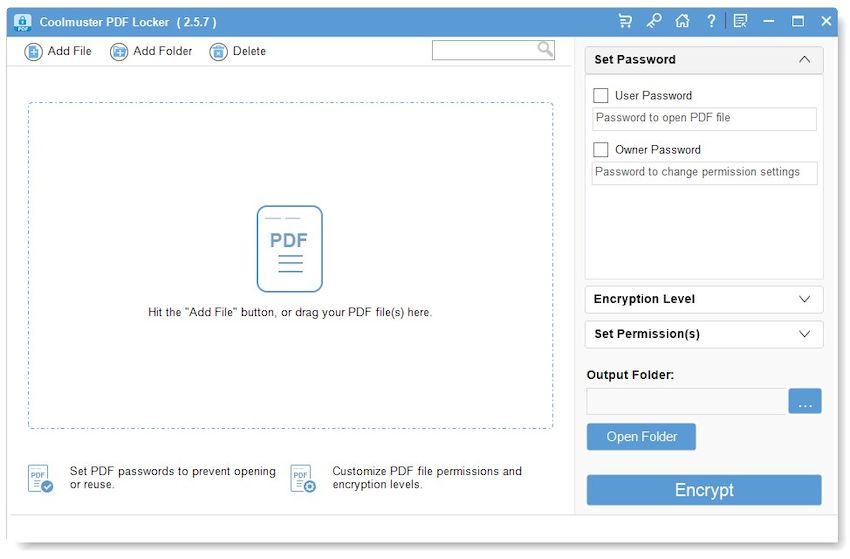850x559 pixels.
Task: Click the question mark help icon
Action: 711,21
